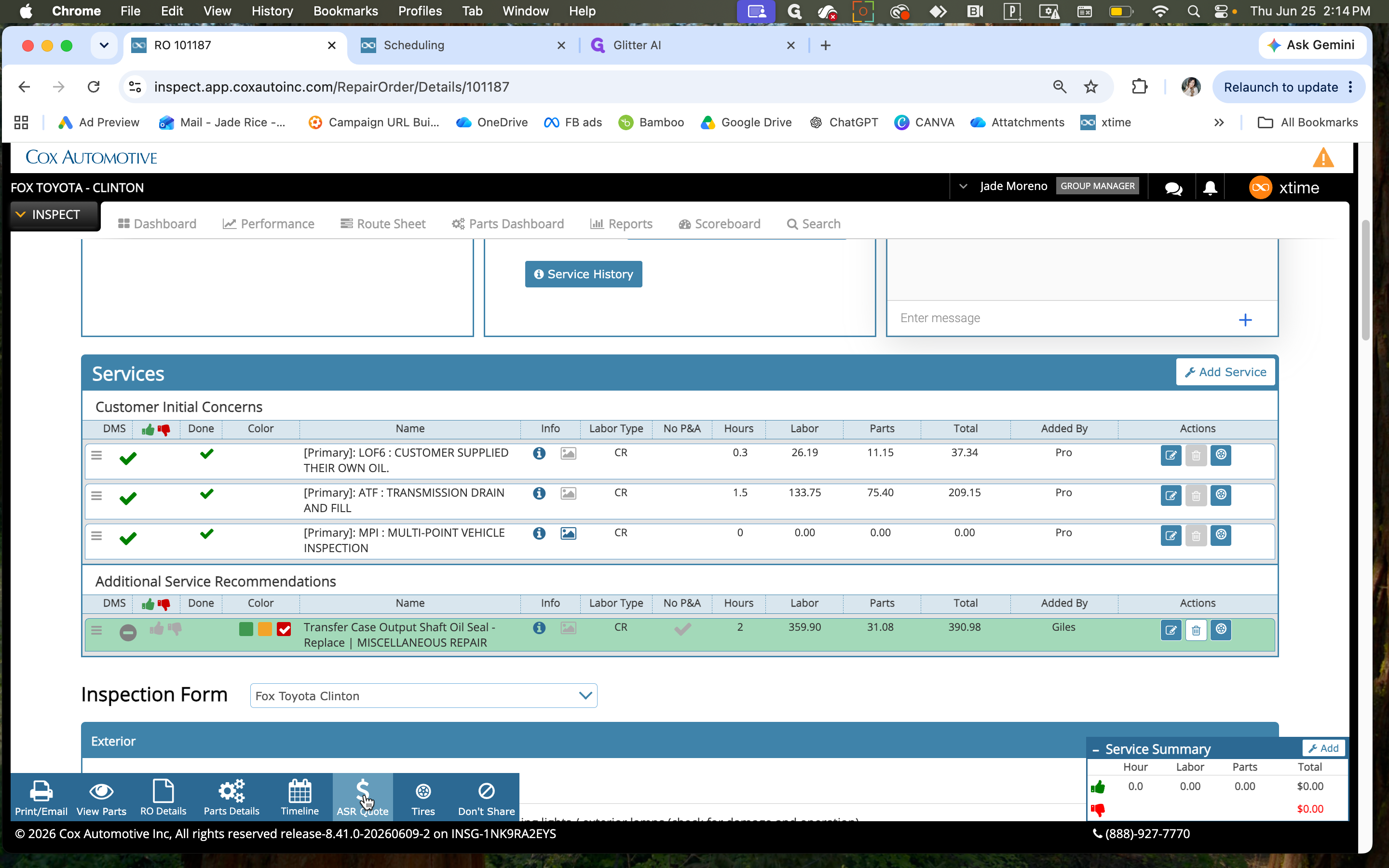Image resolution: width=1389 pixels, height=868 pixels.
Task: Expand the INSPECT menu
Action: [x=54, y=215]
